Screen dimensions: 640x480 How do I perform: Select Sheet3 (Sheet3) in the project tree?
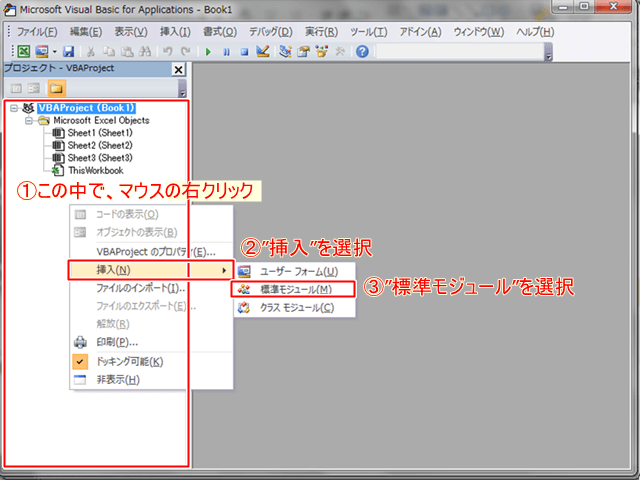click(x=100, y=158)
